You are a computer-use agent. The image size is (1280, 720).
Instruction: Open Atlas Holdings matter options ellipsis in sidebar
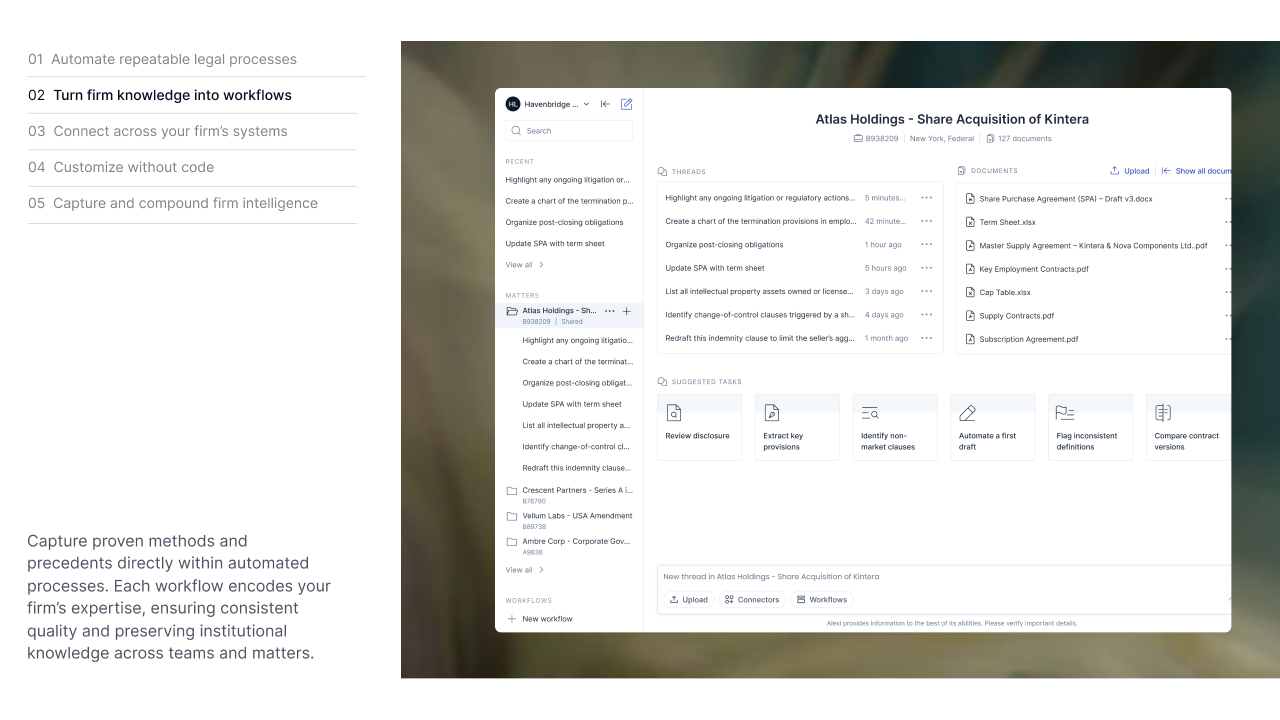pos(610,311)
